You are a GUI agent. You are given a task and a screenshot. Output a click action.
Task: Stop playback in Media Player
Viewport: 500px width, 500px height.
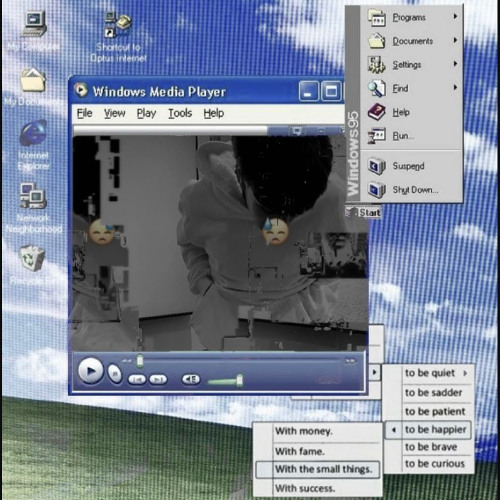click(x=115, y=374)
